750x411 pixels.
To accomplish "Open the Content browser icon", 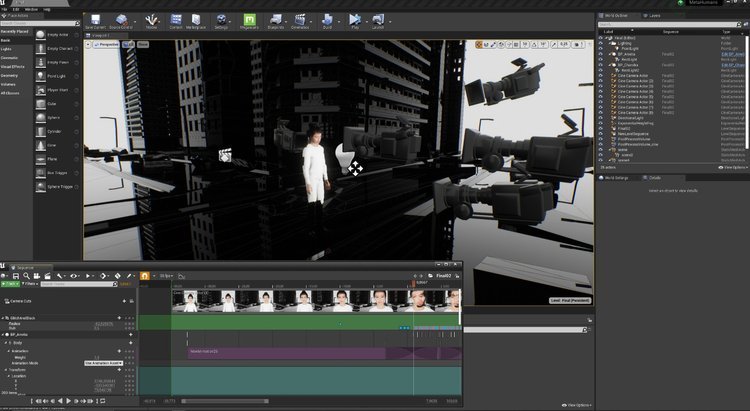I will (x=176, y=19).
